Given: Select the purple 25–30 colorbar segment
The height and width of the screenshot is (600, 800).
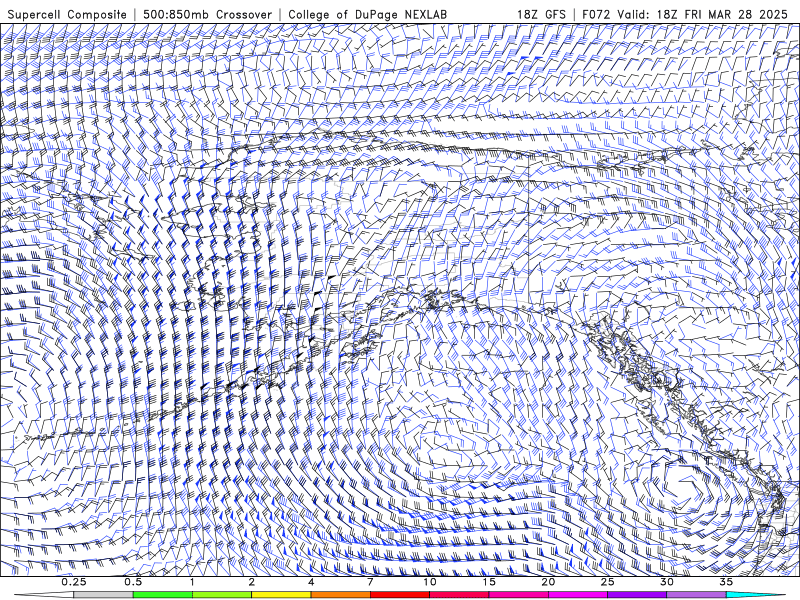Looking at the screenshot, I should click(x=637, y=595).
